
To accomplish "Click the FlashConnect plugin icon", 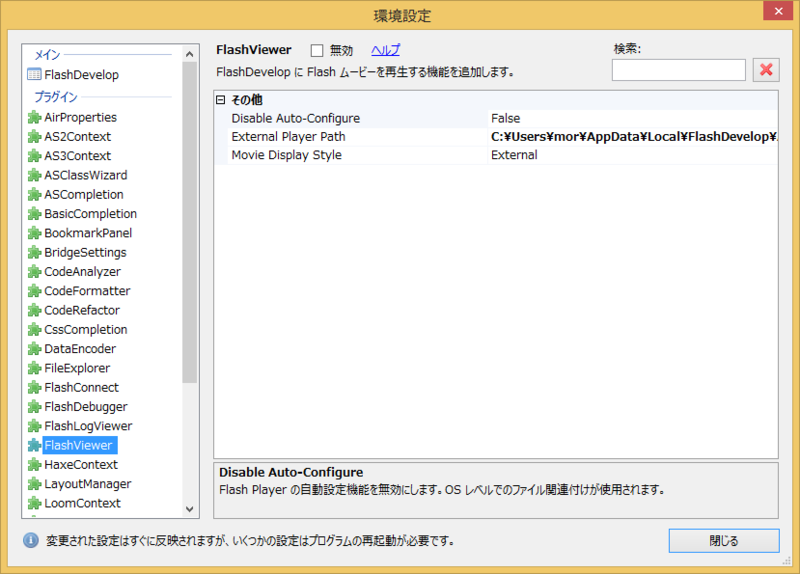I will tap(34, 387).
